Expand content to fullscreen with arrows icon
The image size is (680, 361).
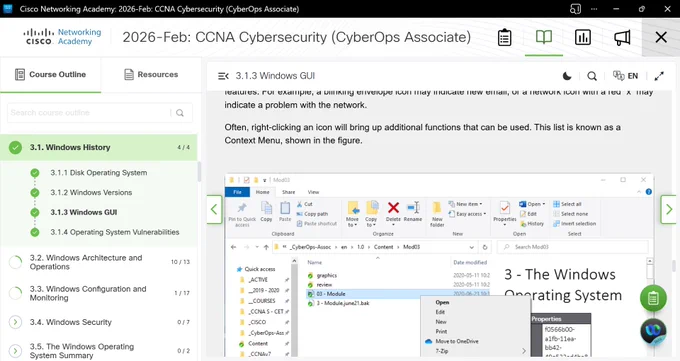pos(659,76)
